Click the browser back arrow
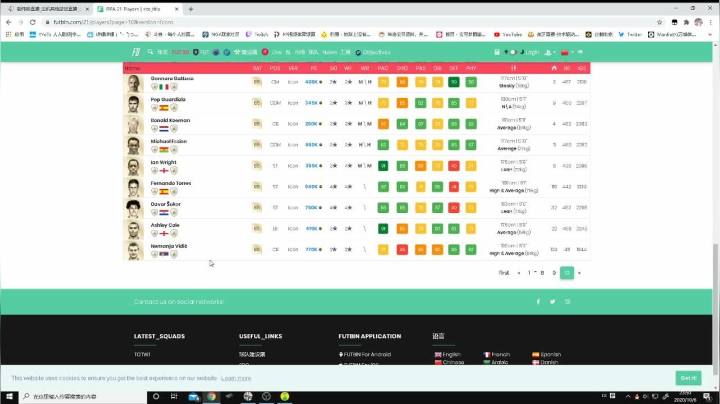 pyautogui.click(x=9, y=22)
